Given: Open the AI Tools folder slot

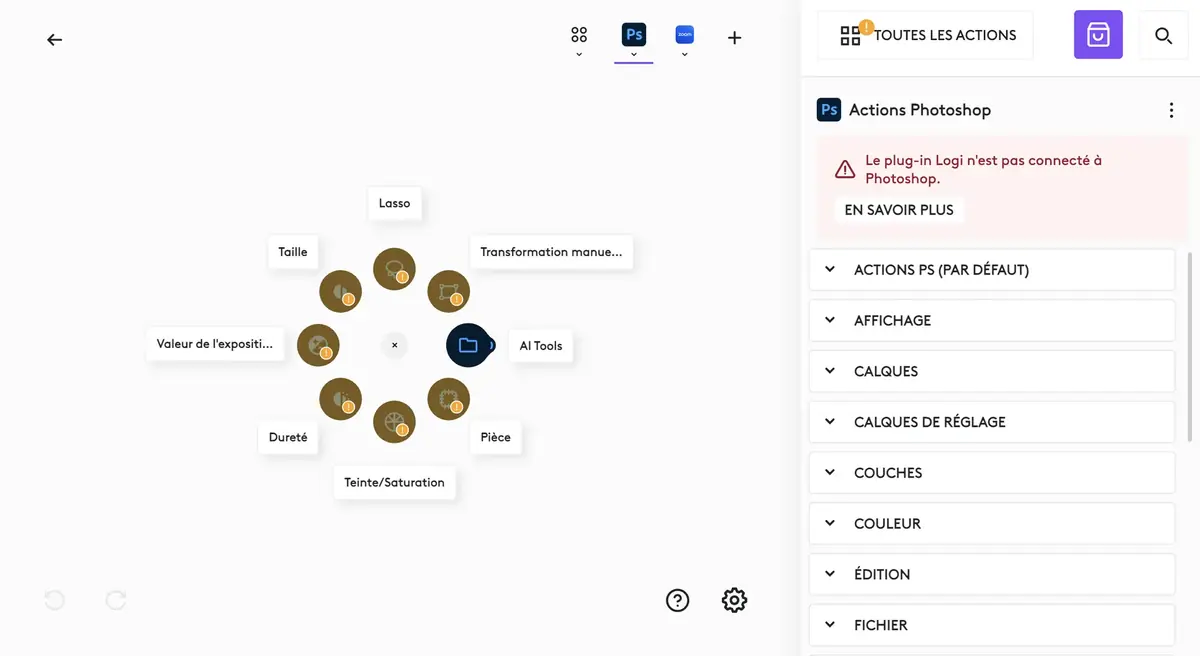Looking at the screenshot, I should (x=468, y=345).
